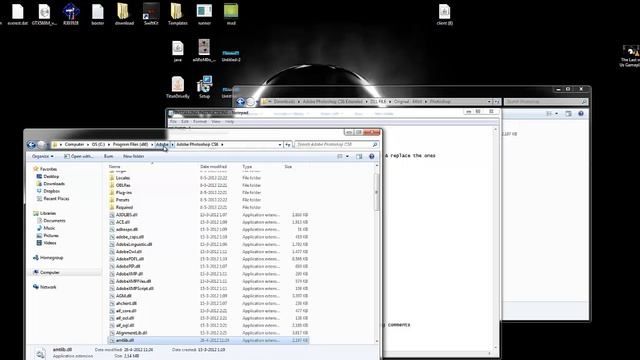The image size is (640, 360).
Task: Select the Required folder
Action: 124,207
